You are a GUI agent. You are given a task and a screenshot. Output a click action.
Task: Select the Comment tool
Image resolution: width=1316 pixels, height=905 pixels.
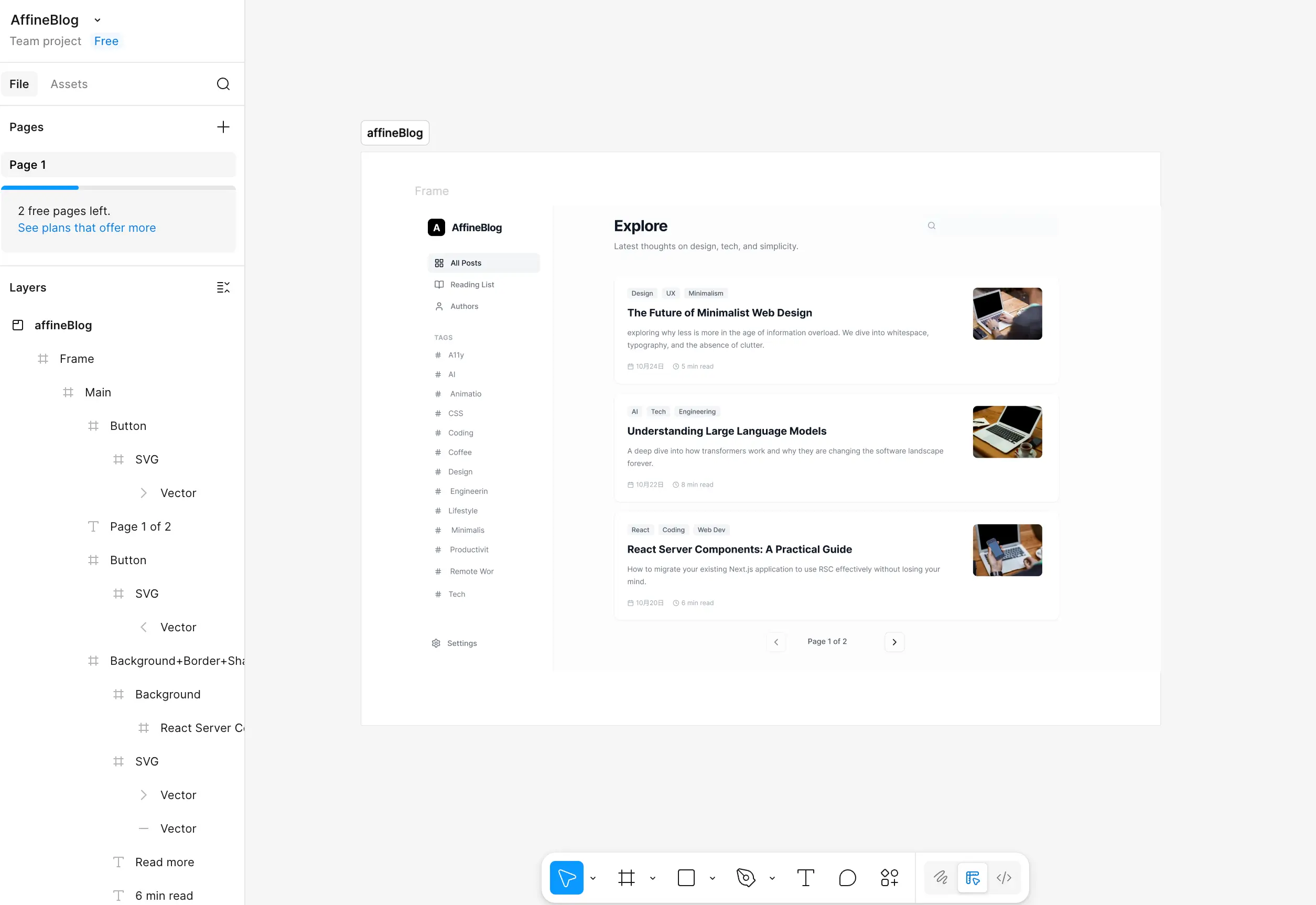847,878
